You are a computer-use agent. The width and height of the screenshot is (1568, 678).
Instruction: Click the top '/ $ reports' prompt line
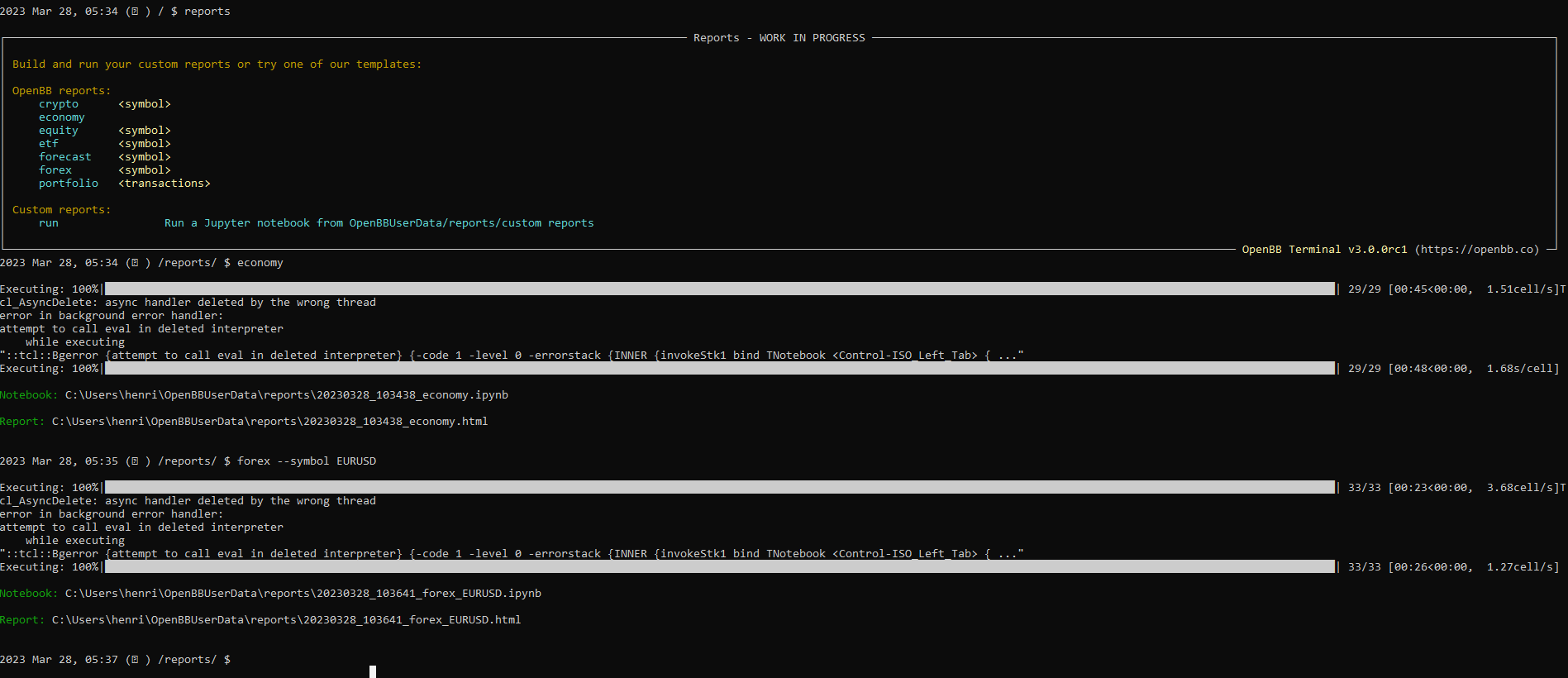[x=115, y=12]
